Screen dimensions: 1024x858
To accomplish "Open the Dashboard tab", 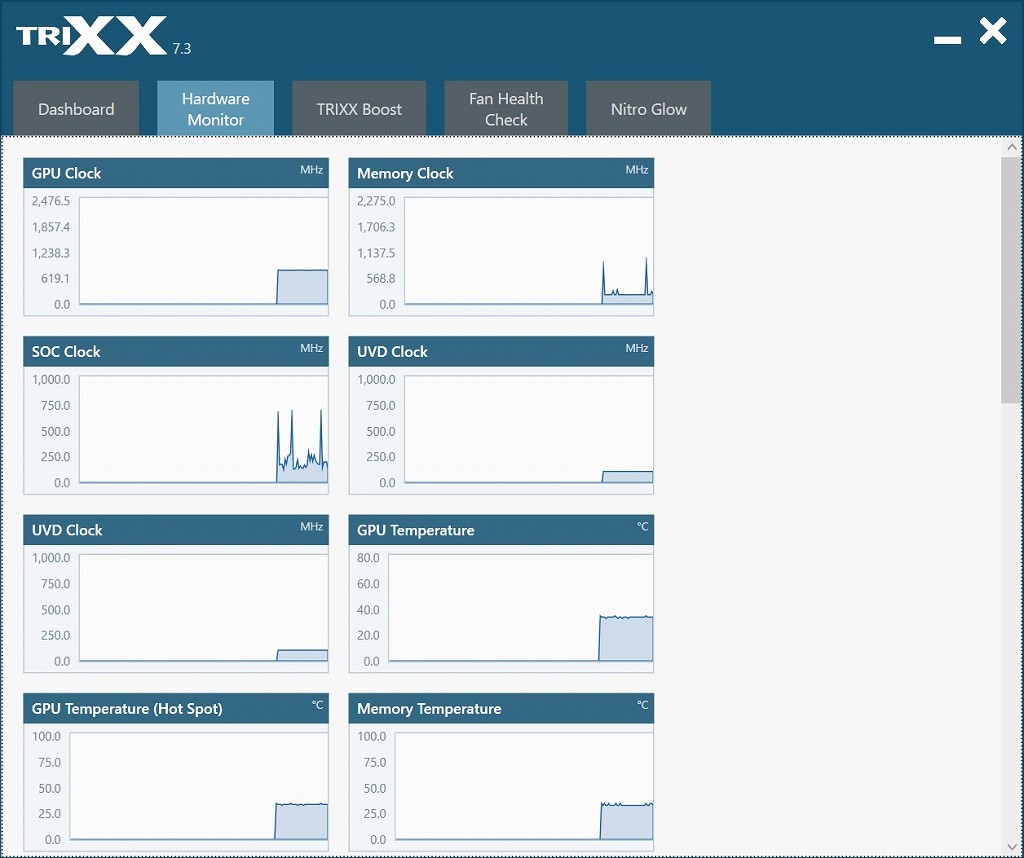I will pos(76,109).
